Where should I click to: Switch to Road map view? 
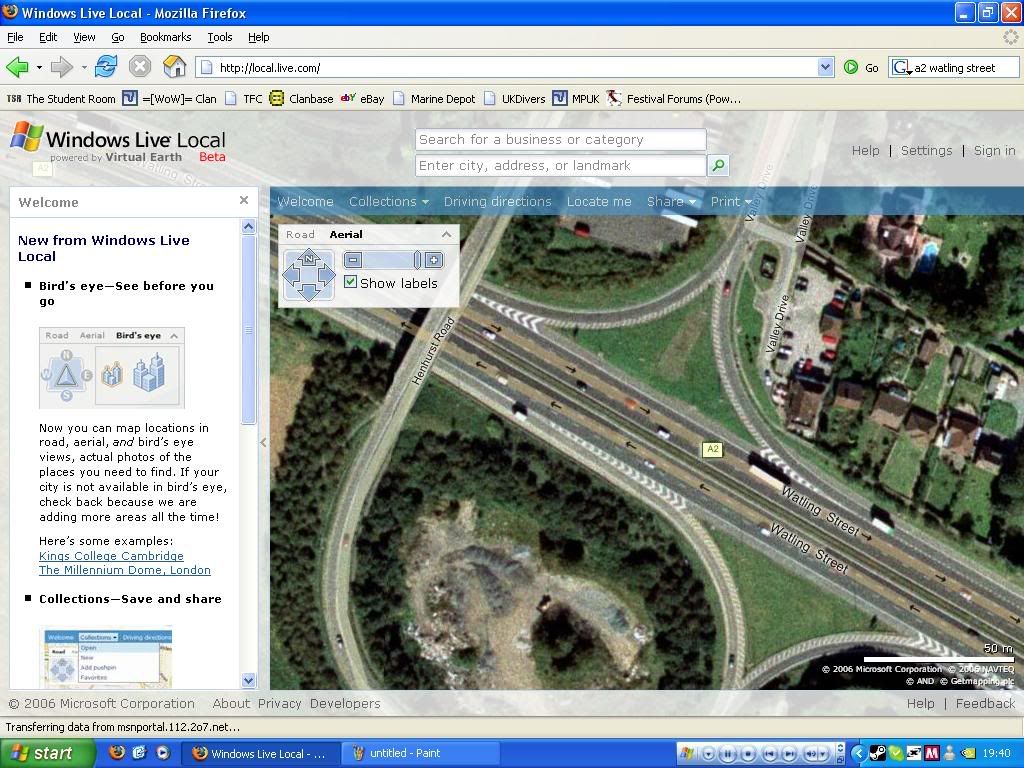click(x=300, y=234)
